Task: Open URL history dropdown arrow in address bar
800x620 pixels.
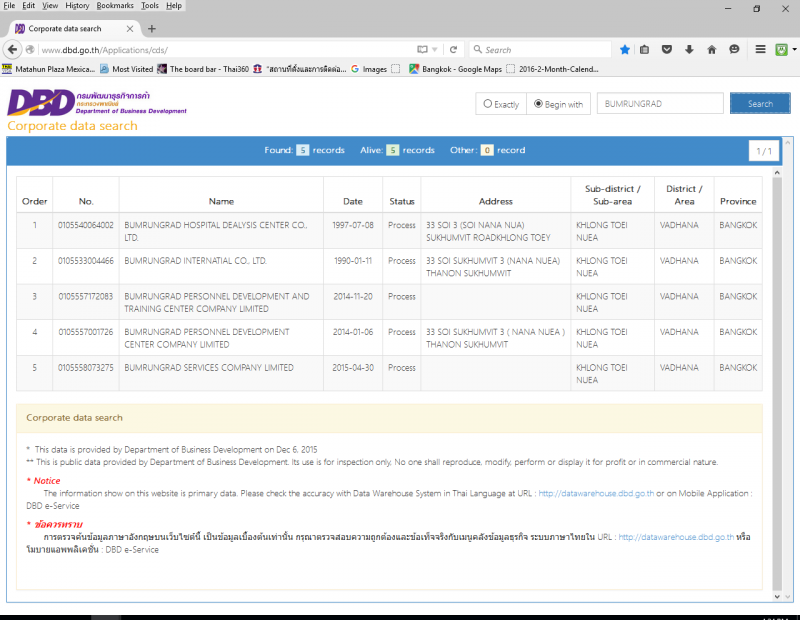Action: [x=435, y=49]
